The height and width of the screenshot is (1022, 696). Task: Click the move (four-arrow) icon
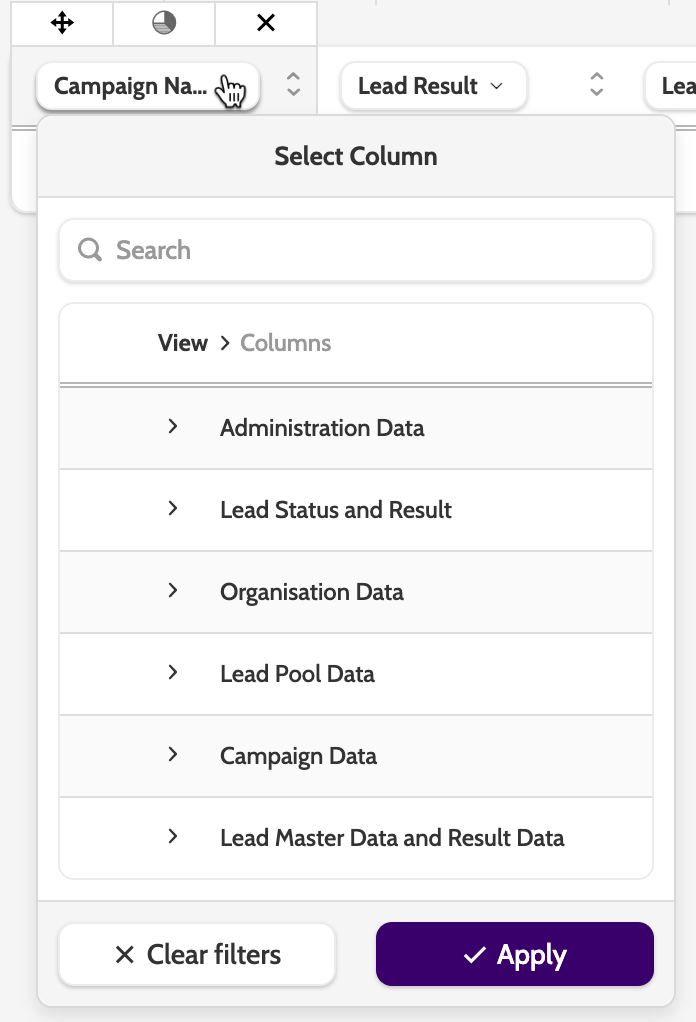click(62, 23)
